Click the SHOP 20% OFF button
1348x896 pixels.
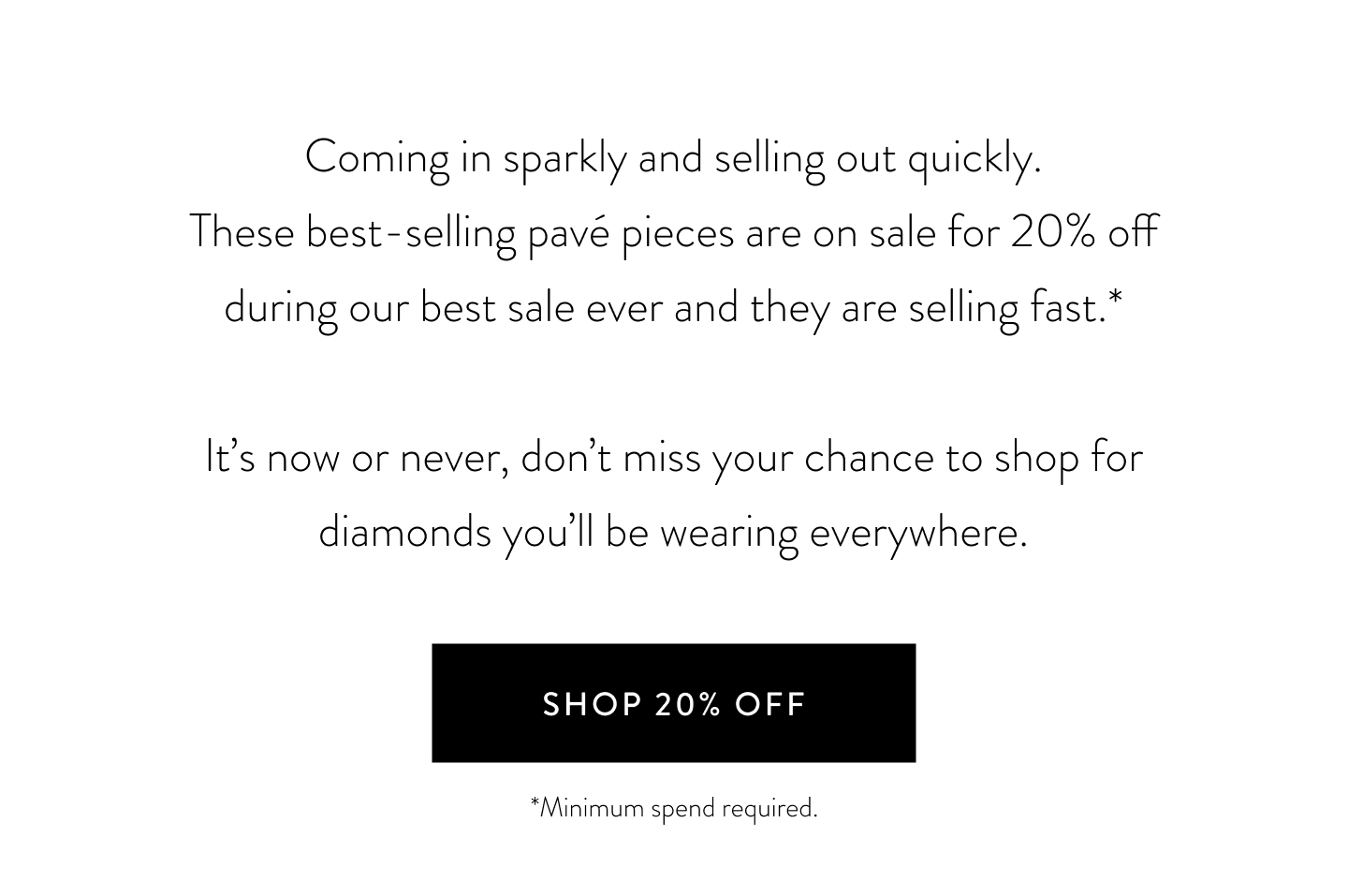pos(673,702)
